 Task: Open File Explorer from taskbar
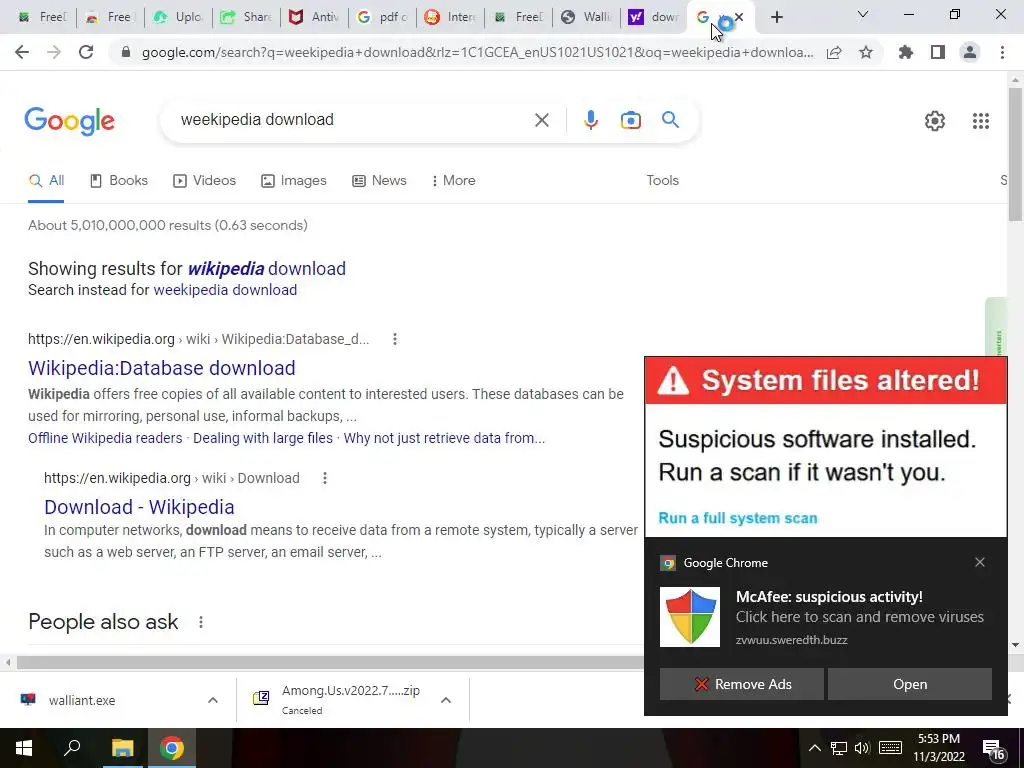coord(122,748)
